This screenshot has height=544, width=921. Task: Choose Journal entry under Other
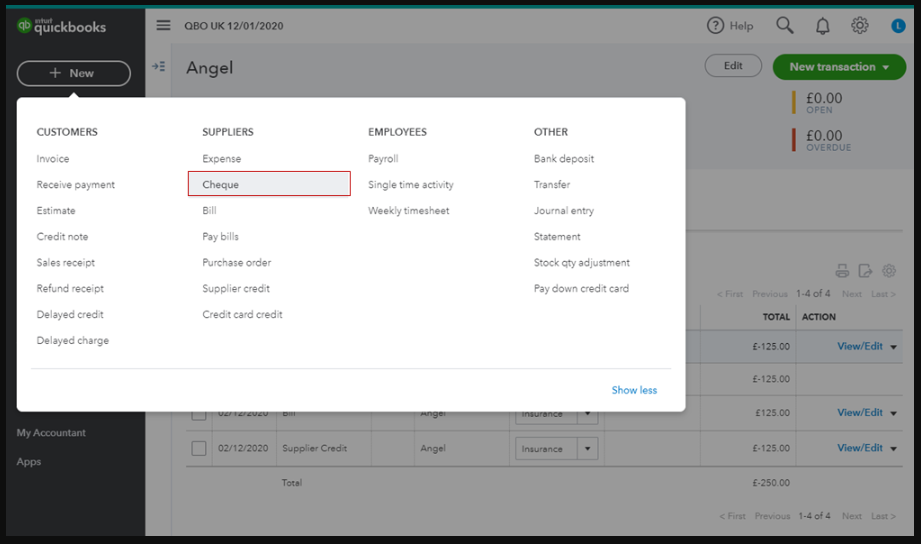pyautogui.click(x=564, y=211)
